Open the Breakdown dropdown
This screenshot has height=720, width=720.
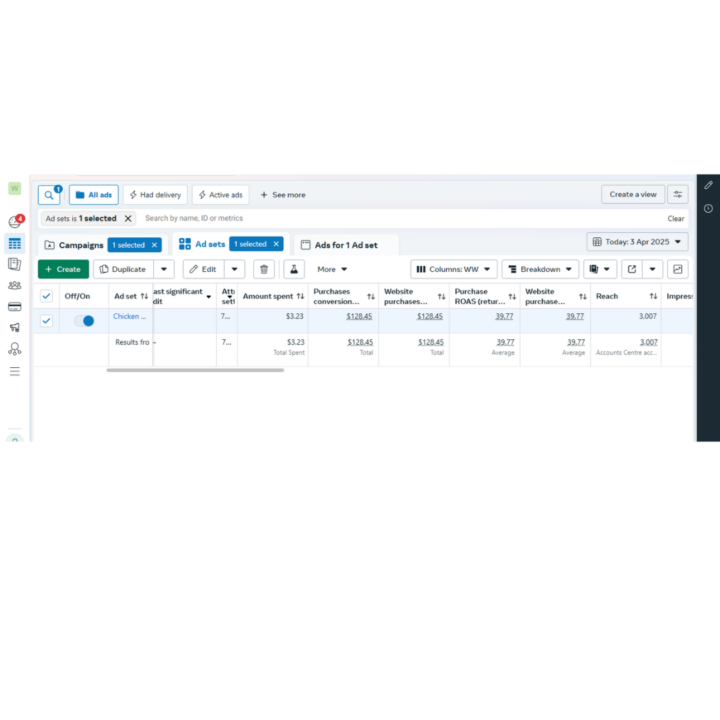coord(540,269)
